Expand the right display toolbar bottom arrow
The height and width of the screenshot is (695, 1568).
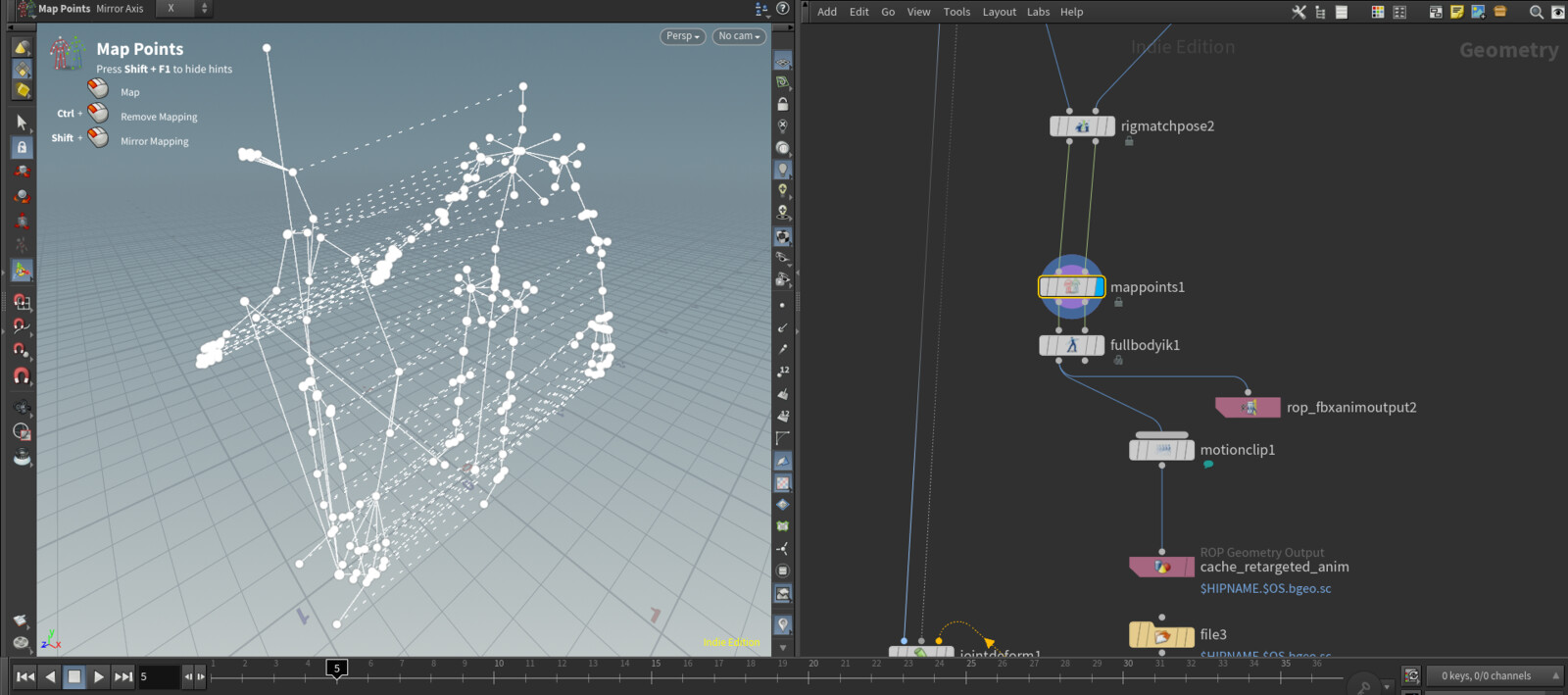coord(782,647)
